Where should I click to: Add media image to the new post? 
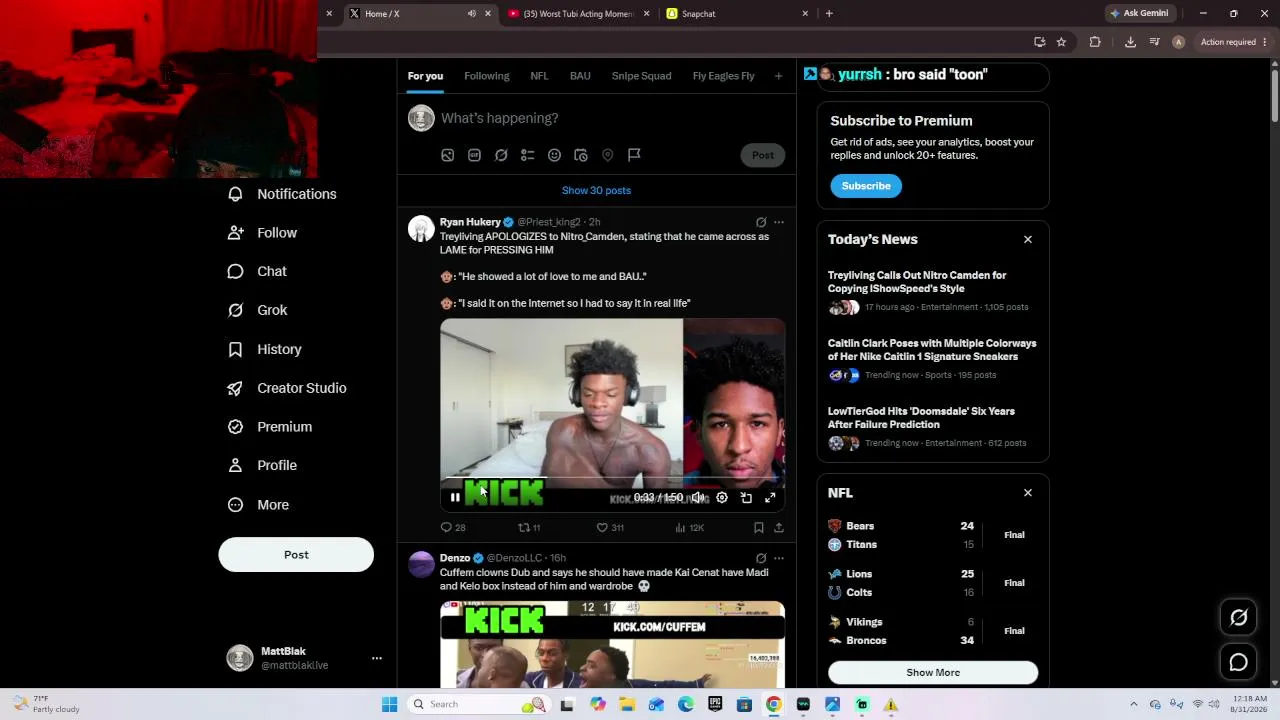pos(448,155)
